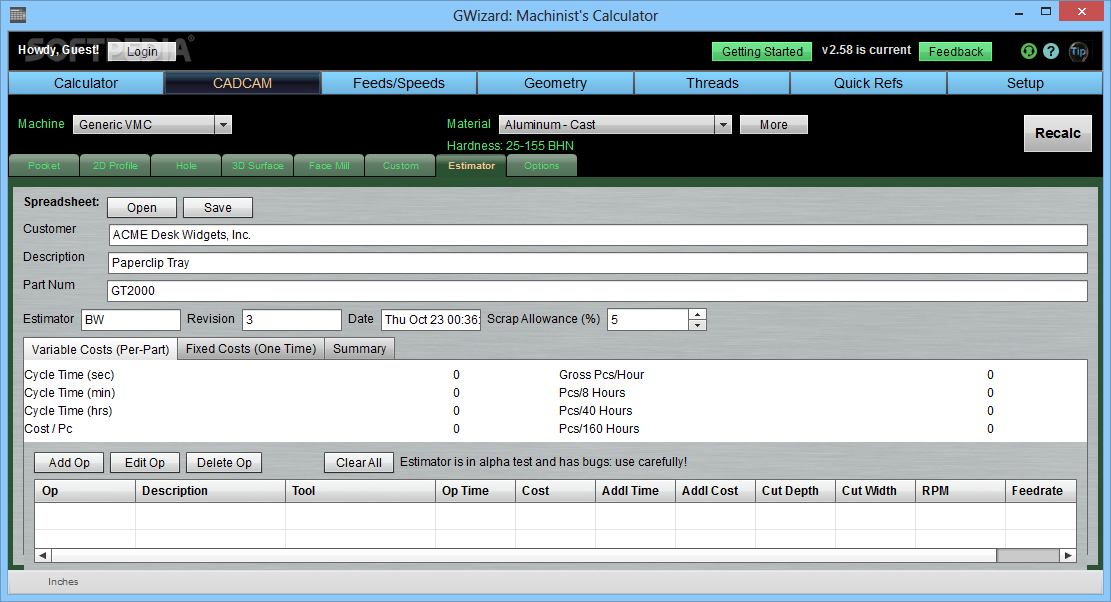
Task: Expand the Machine dropdown arrow
Action: coord(223,125)
